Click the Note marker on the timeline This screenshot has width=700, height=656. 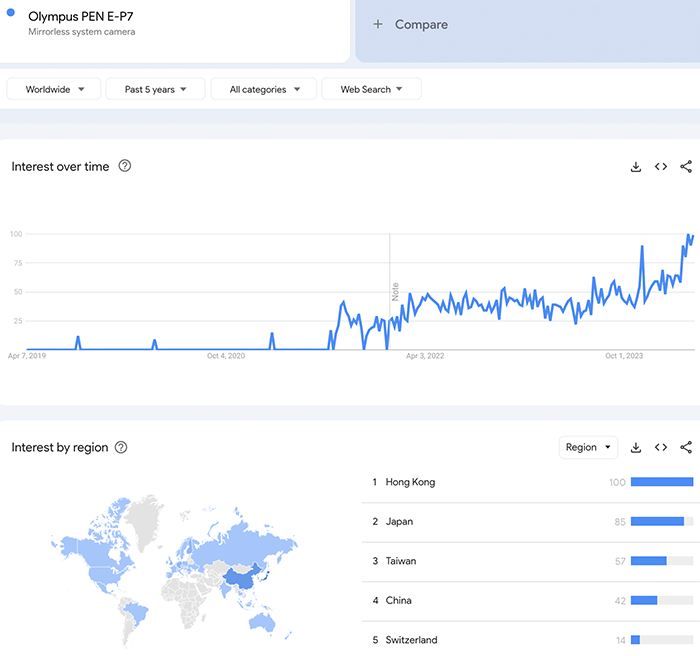pos(395,292)
